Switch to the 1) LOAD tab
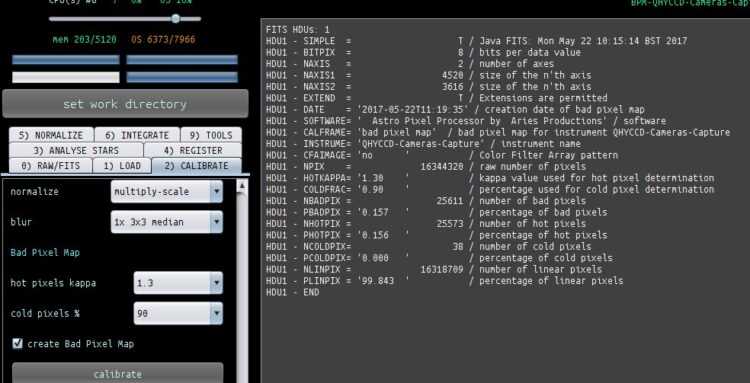 point(122,165)
